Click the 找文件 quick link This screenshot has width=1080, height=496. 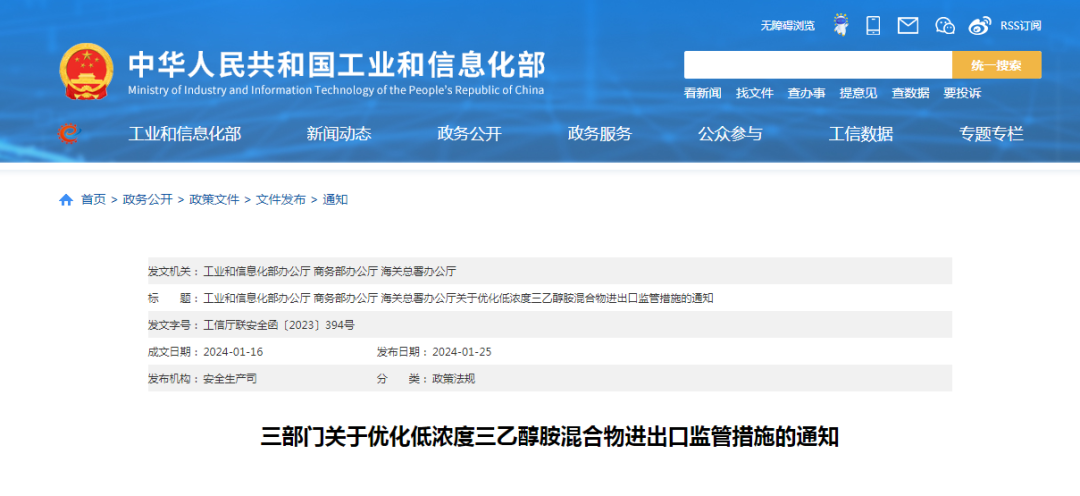[754, 93]
